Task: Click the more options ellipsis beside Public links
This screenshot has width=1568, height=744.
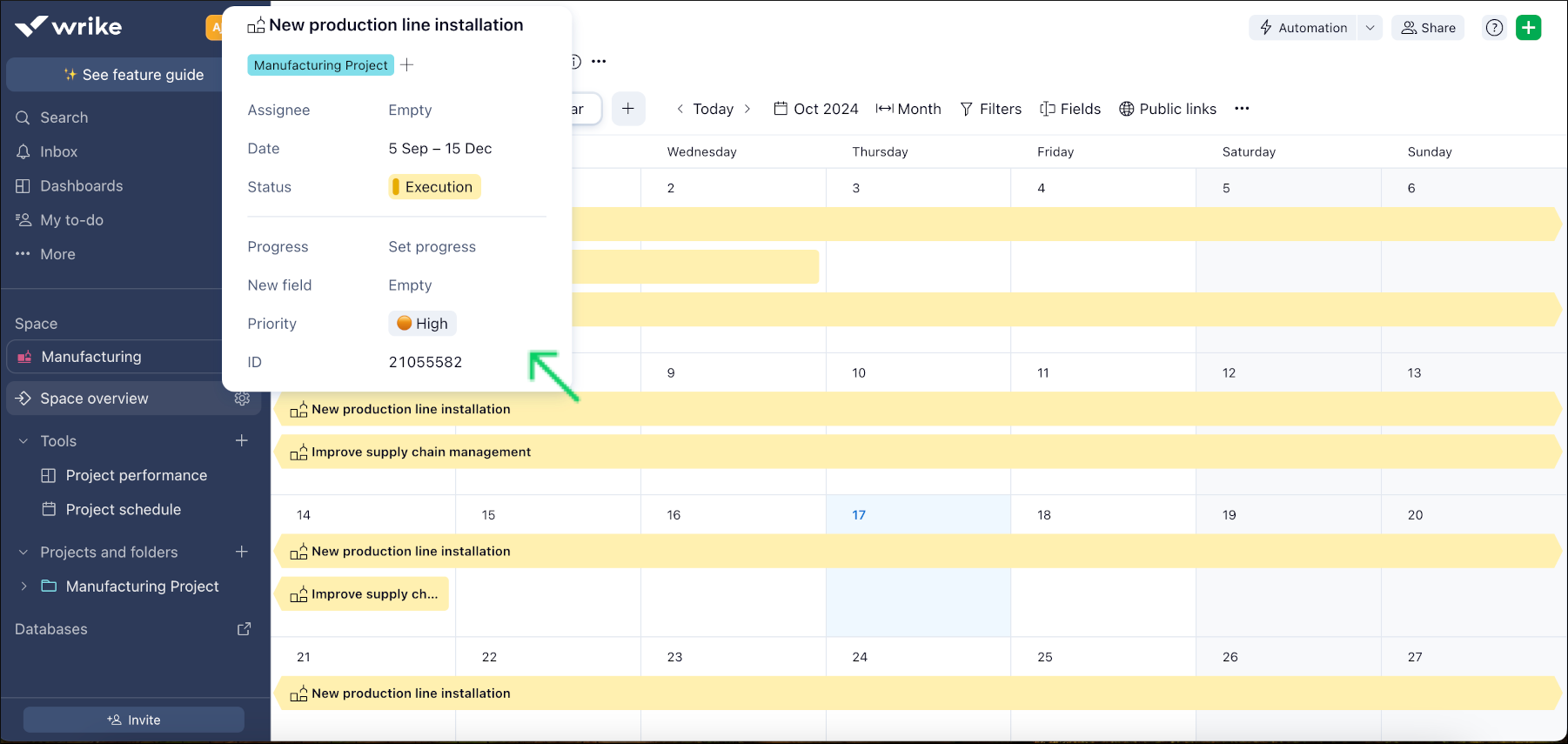Action: click(1242, 109)
